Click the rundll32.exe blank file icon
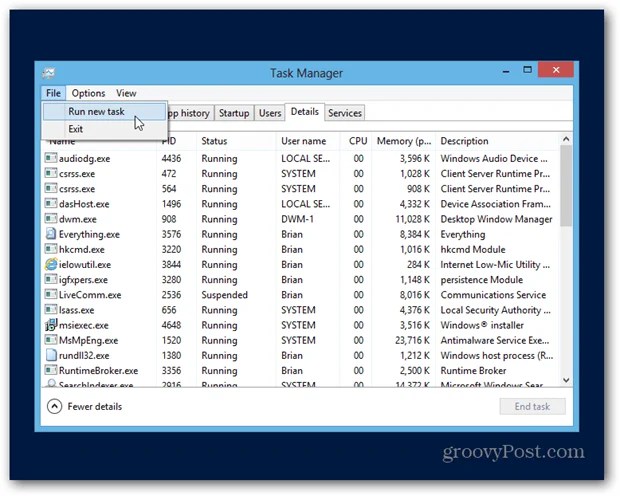 pos(51,355)
